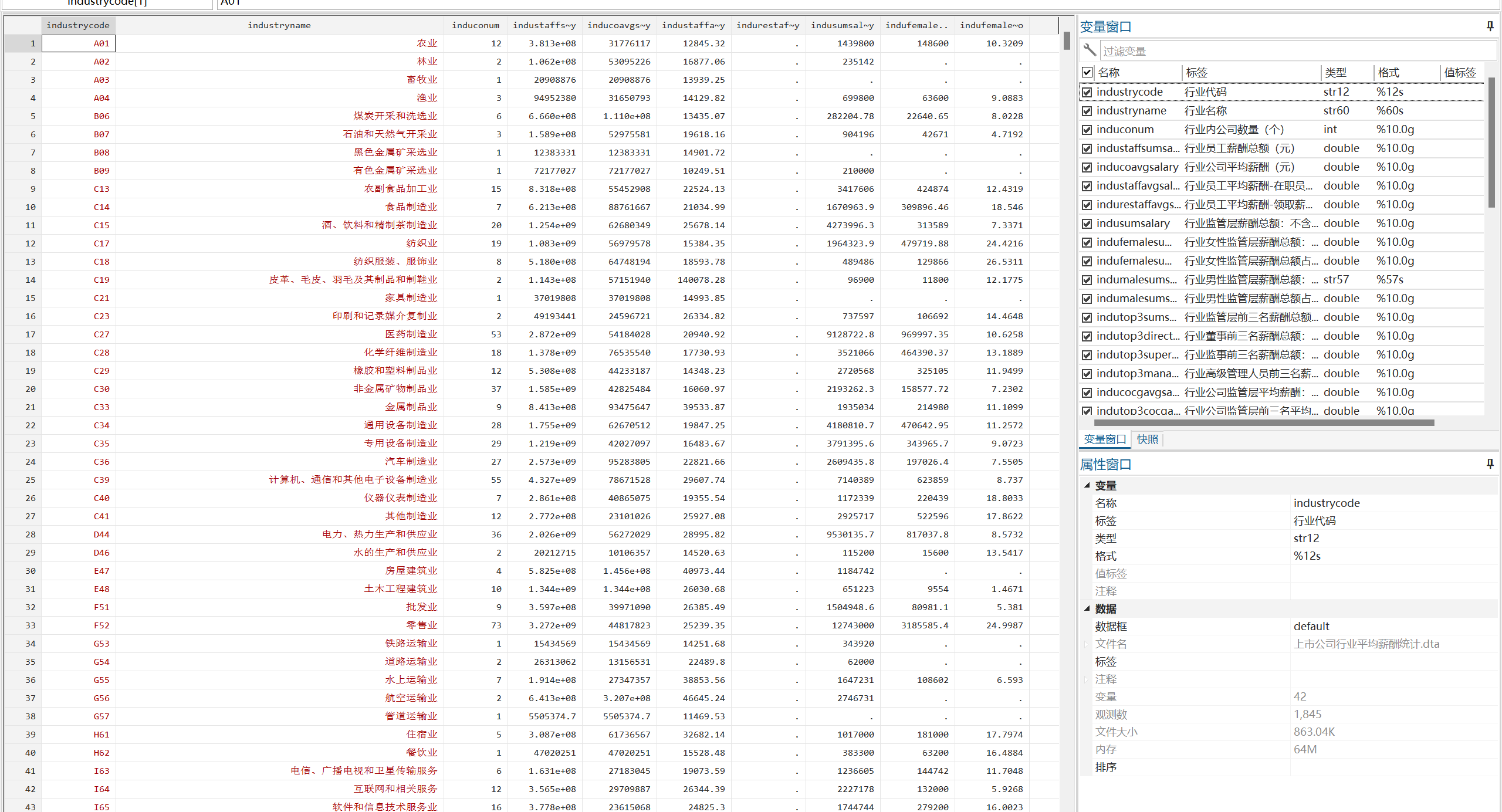Screen dimensions: 1502x812
Task: Collapse the 数据 properties section
Action: (1087, 608)
